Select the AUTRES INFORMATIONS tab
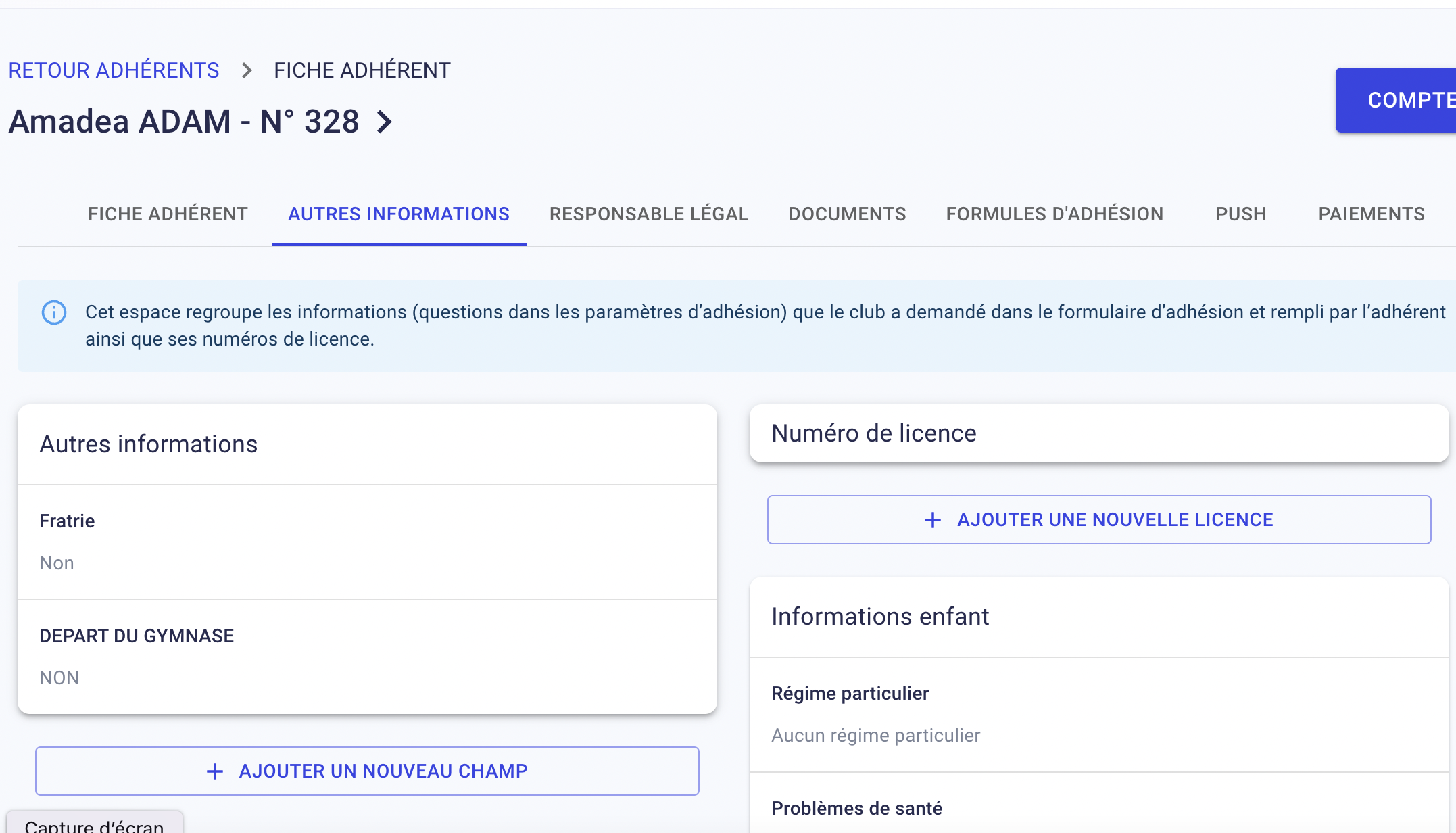 [399, 214]
